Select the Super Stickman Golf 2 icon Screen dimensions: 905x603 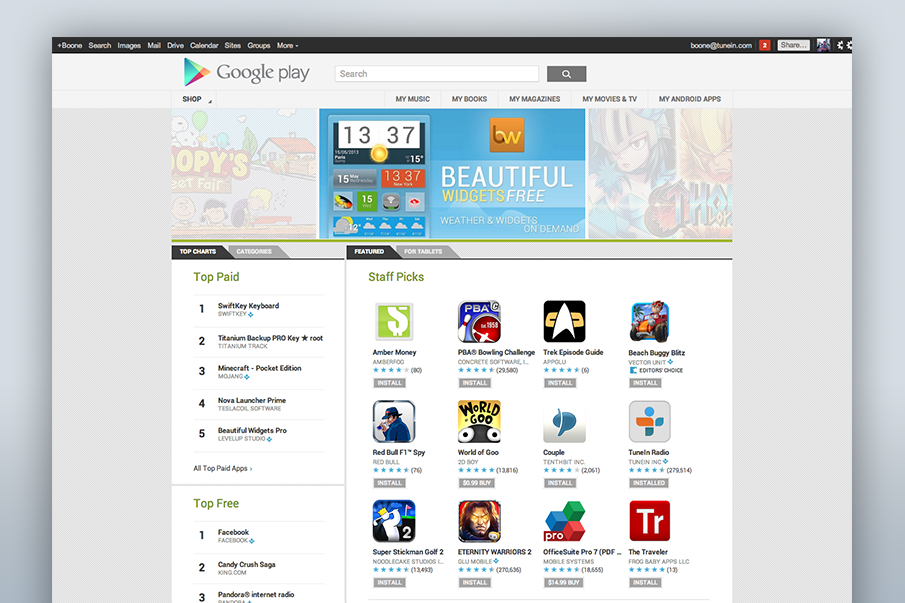tap(394, 521)
